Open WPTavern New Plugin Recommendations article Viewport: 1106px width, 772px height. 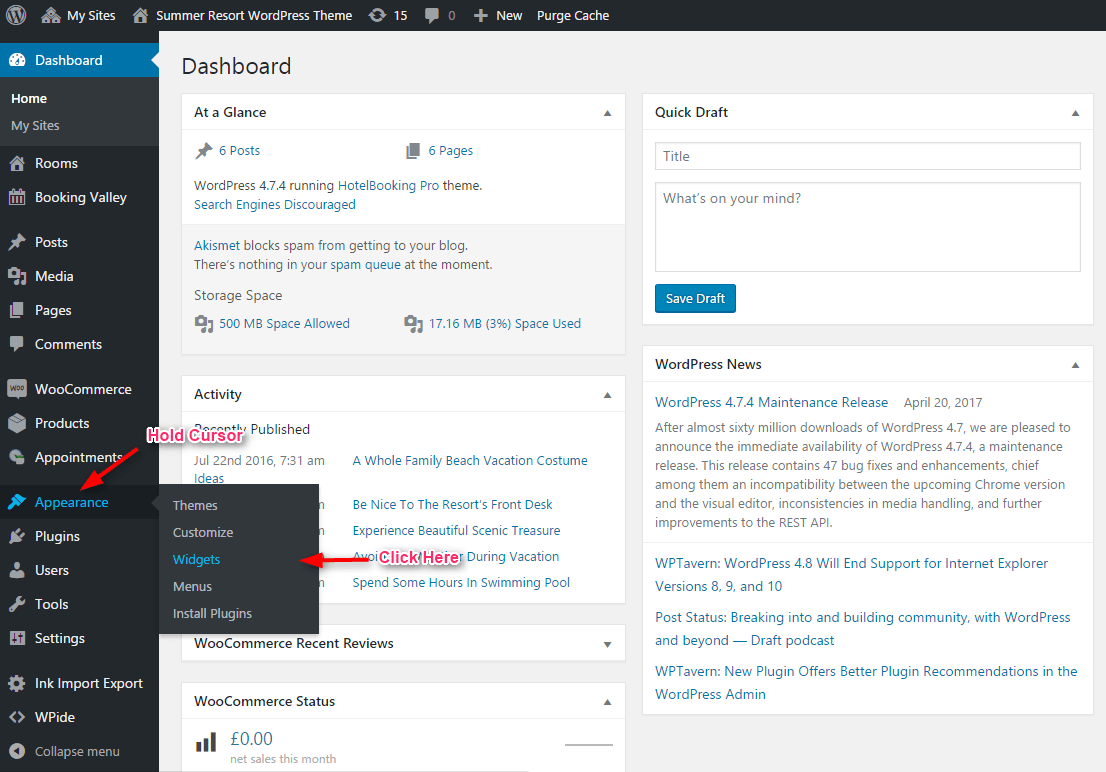(x=866, y=682)
